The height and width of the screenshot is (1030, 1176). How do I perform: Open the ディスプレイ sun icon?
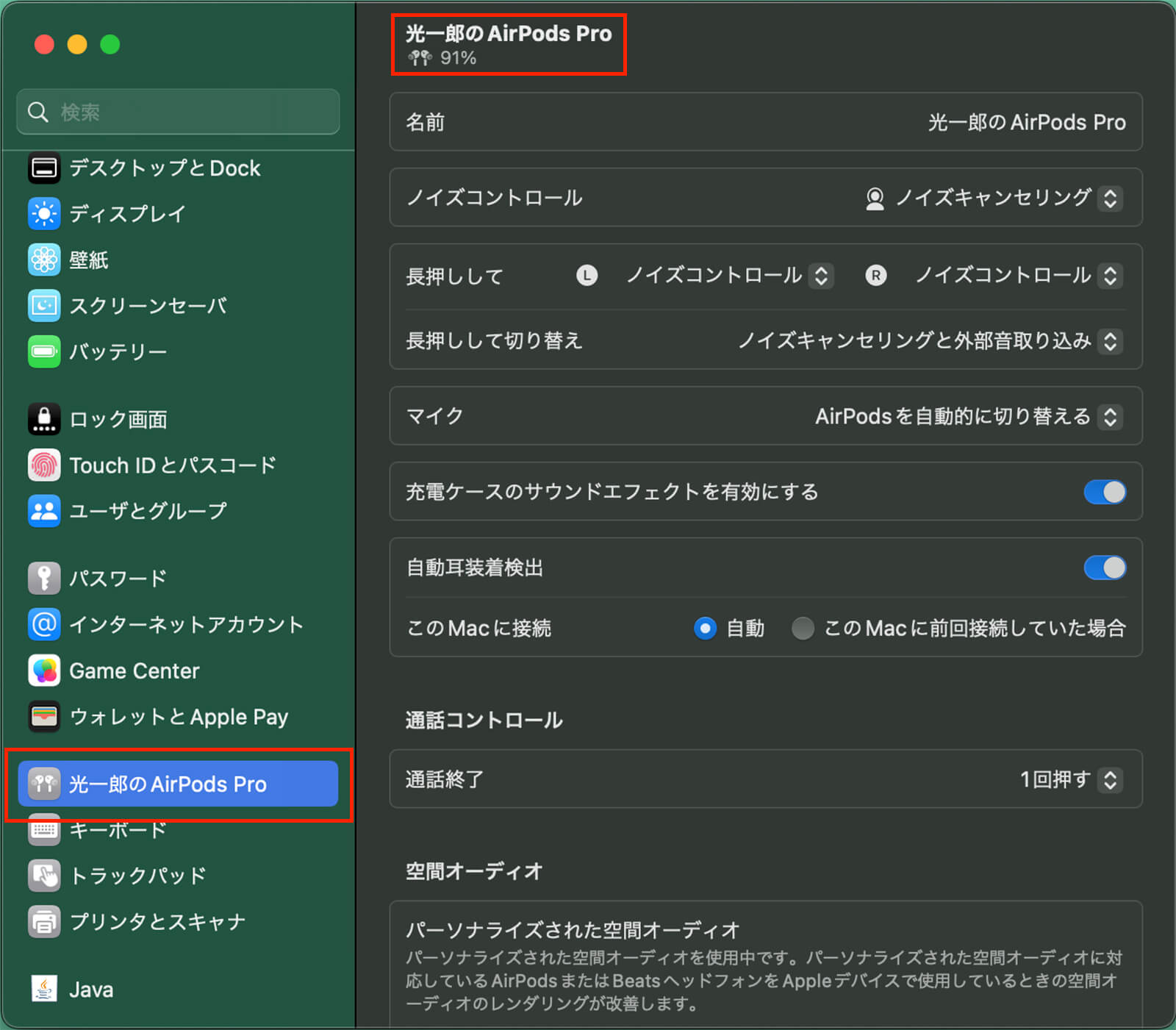coord(44,214)
